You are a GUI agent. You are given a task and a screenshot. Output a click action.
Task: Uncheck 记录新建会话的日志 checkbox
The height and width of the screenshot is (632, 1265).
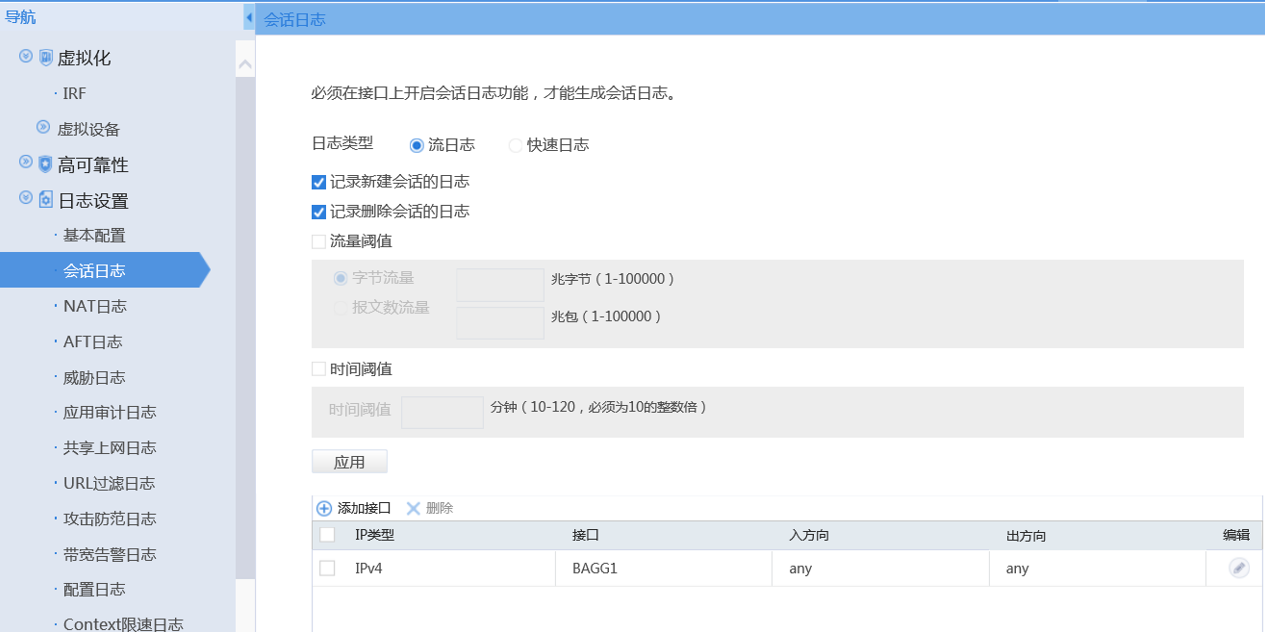319,182
